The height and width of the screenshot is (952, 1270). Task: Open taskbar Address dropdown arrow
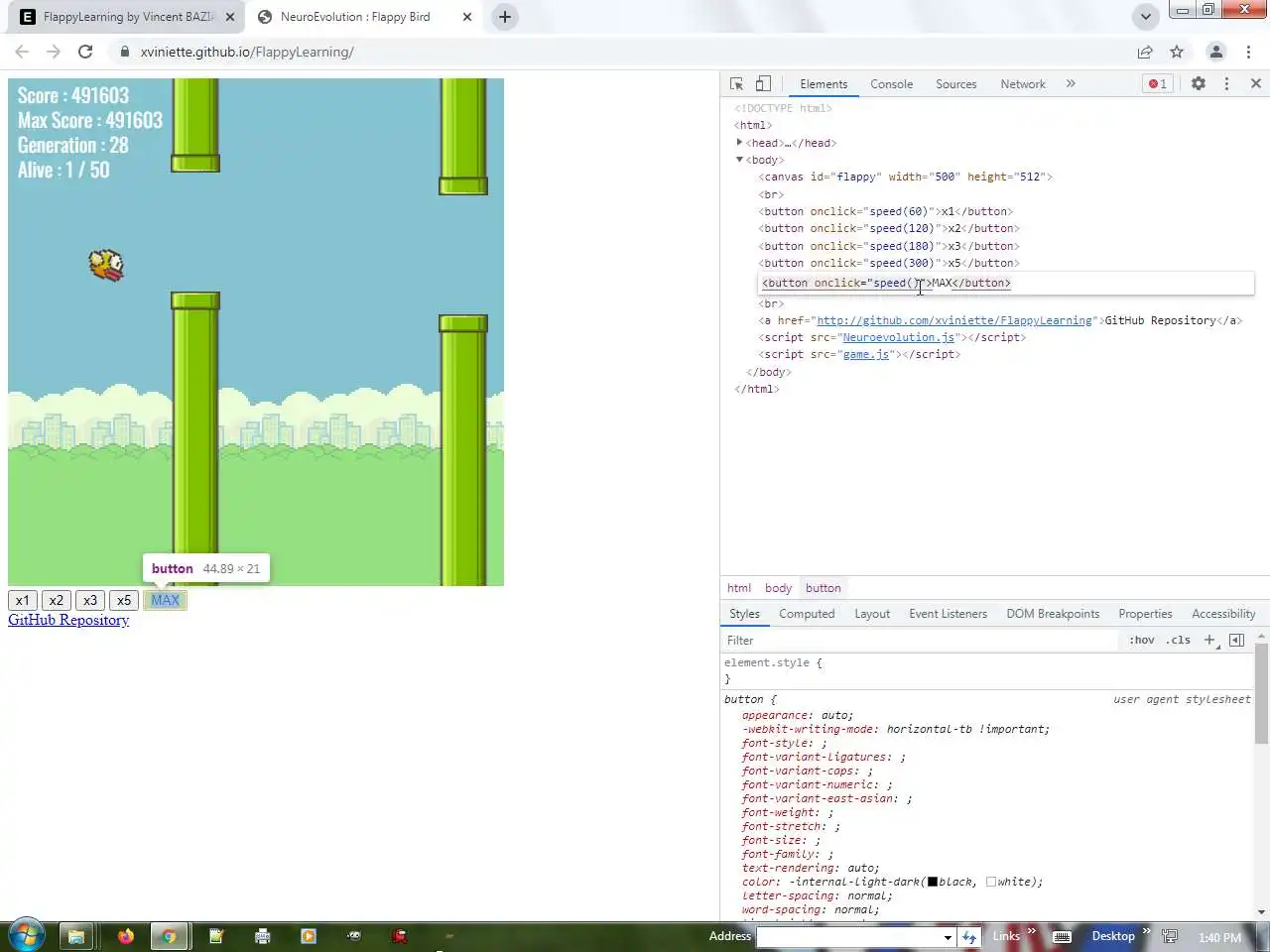click(948, 937)
